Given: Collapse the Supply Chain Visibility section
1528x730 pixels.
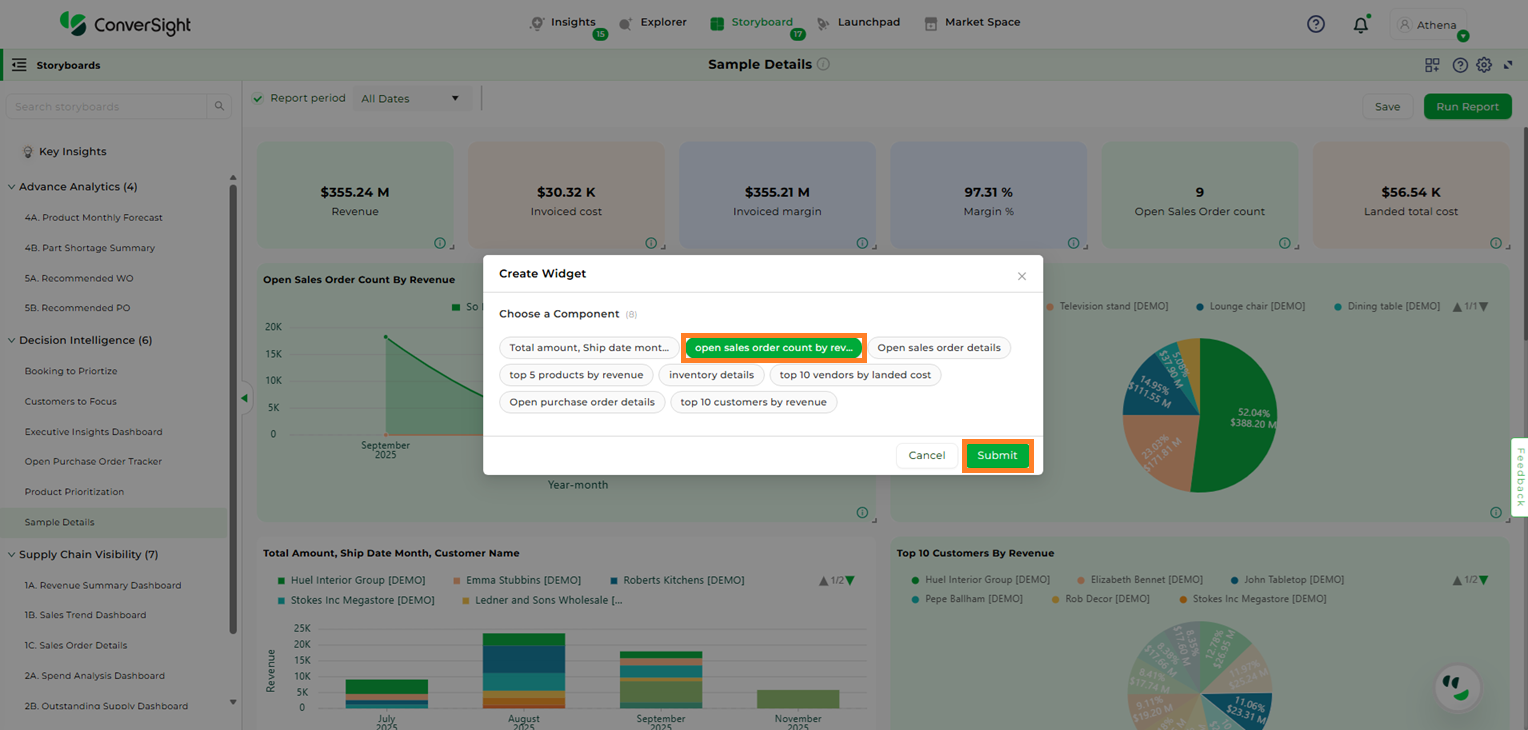Looking at the screenshot, I should [12, 555].
